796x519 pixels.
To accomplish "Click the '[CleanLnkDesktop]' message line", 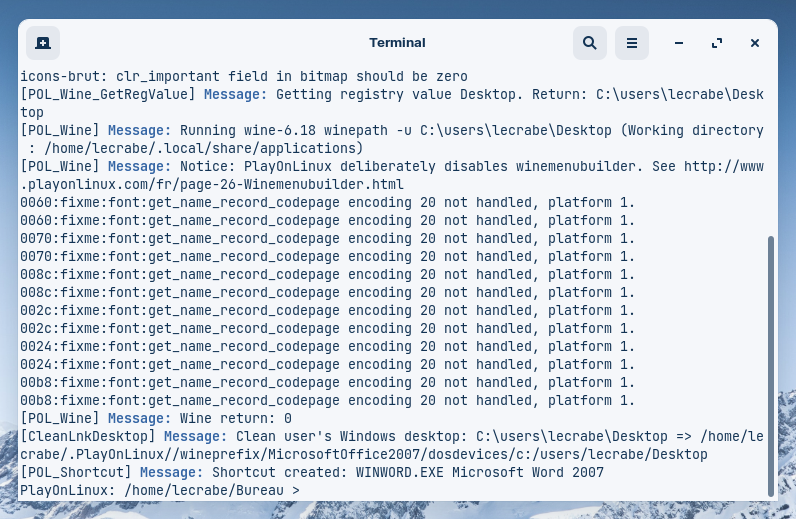I will coord(392,445).
